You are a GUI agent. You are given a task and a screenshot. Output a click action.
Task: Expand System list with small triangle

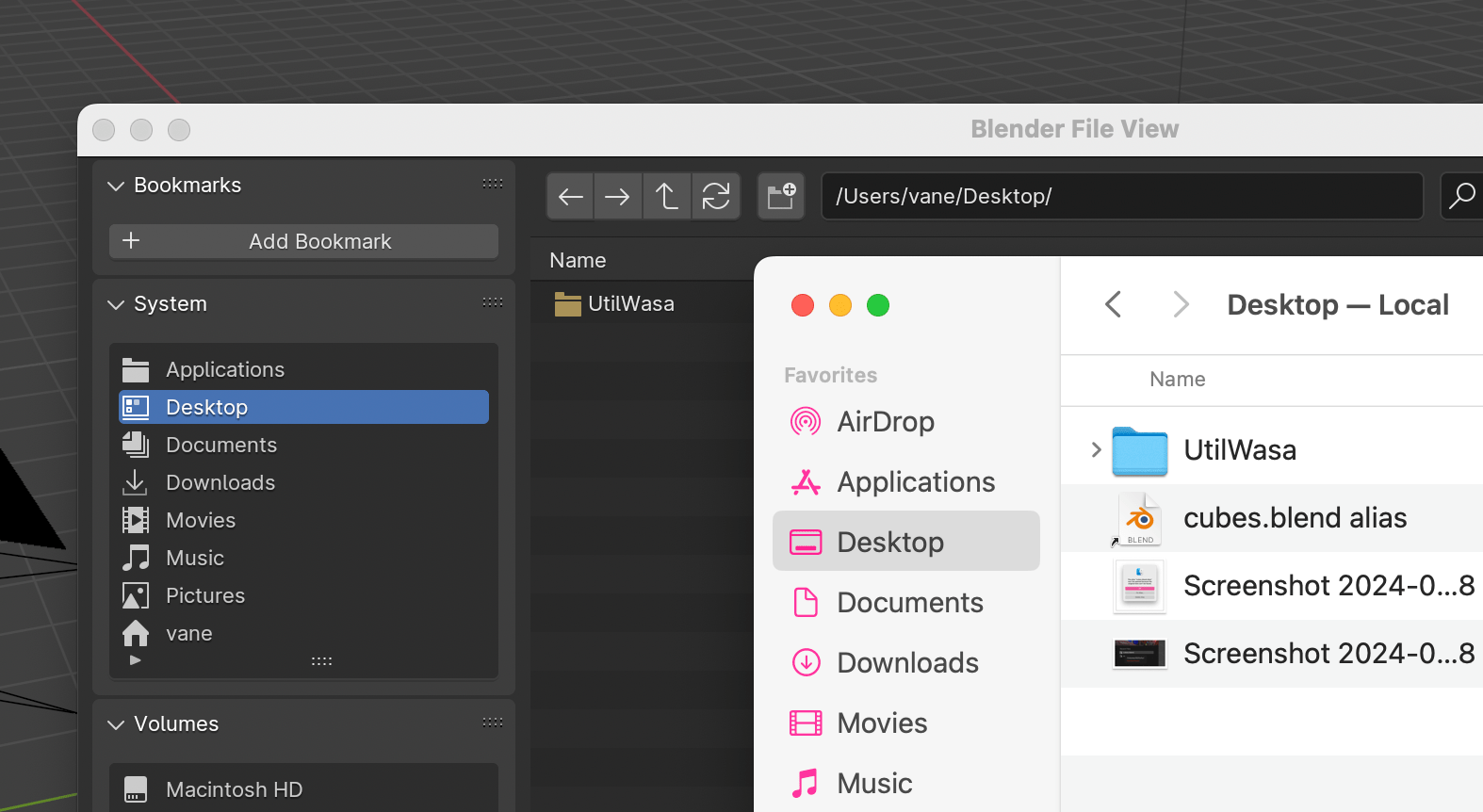pos(136,660)
